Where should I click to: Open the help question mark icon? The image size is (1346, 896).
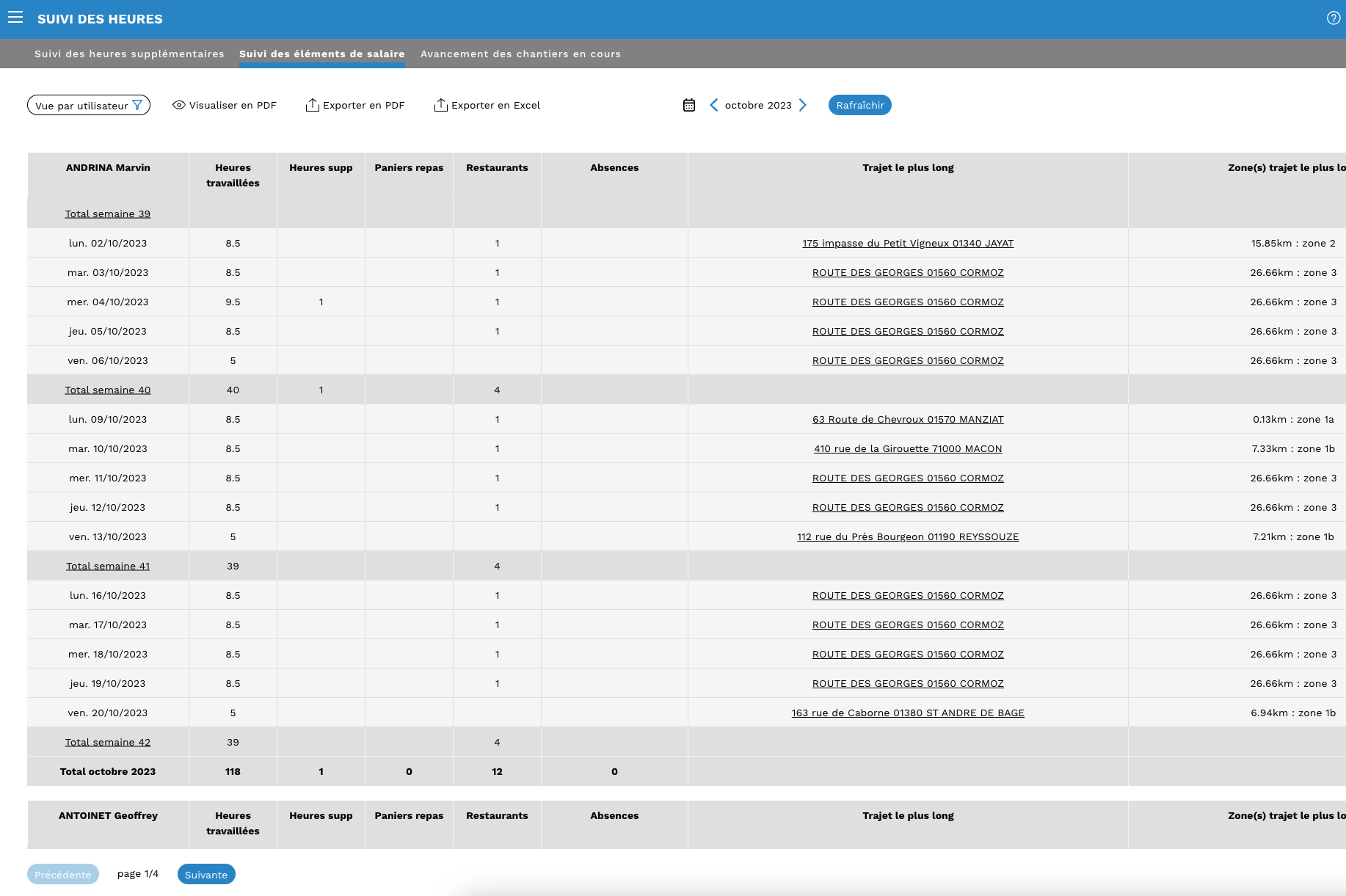[x=1334, y=18]
